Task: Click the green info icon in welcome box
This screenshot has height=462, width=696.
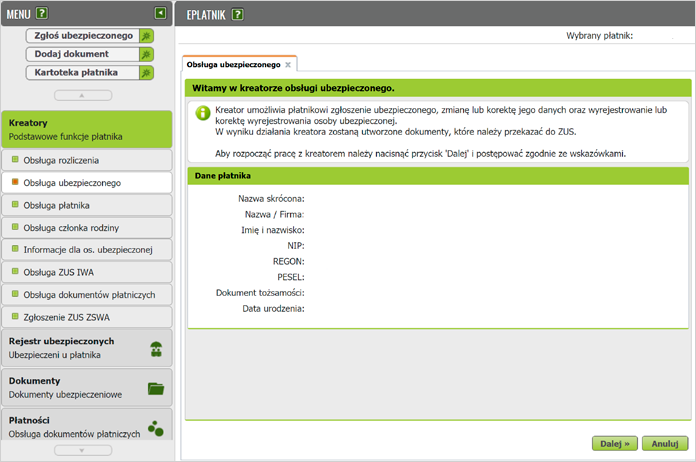Action: (x=203, y=113)
